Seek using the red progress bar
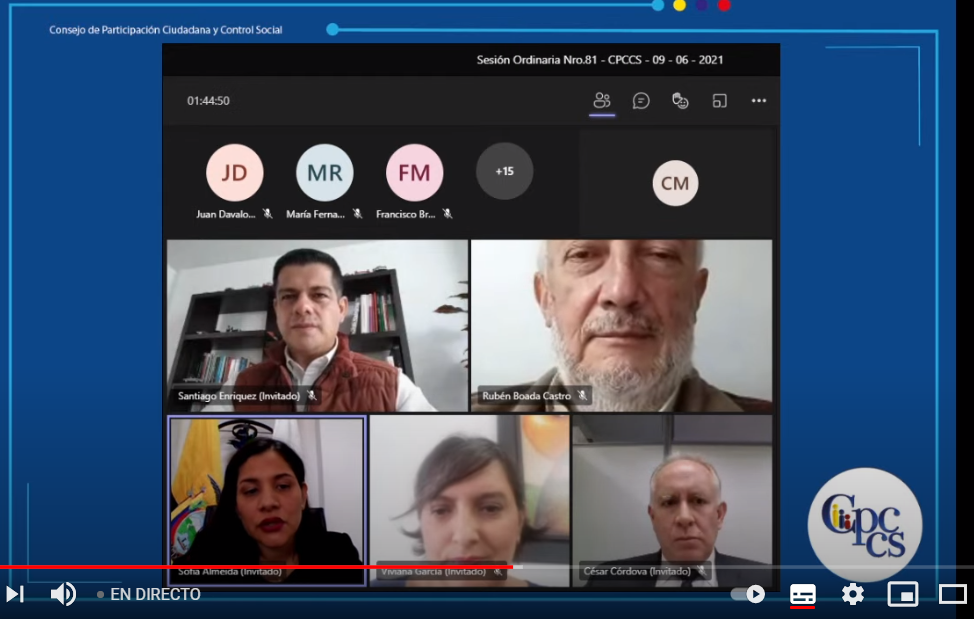Viewport: 974px width, 619px height. coord(257,567)
